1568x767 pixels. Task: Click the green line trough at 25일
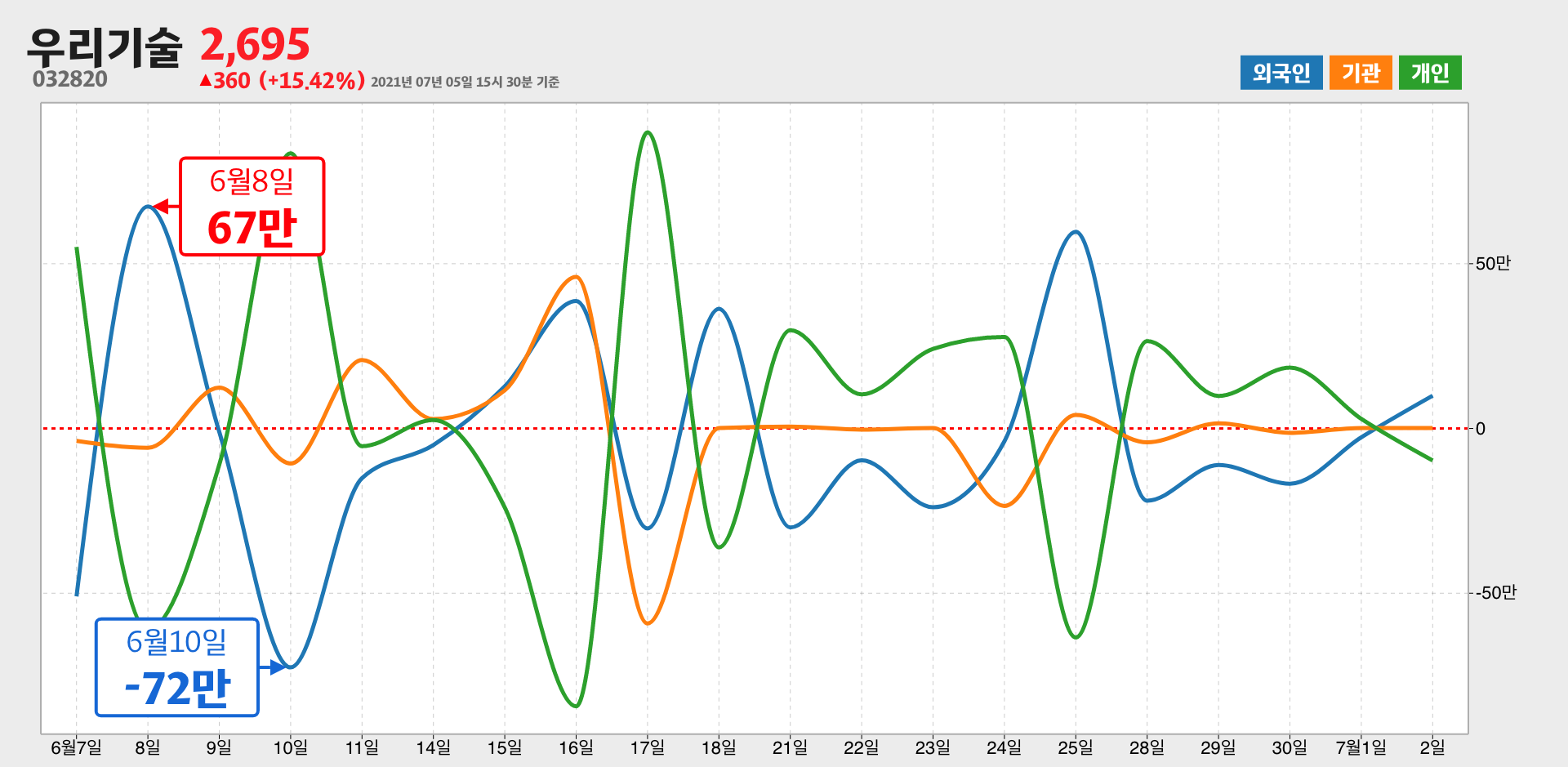tap(1076, 636)
